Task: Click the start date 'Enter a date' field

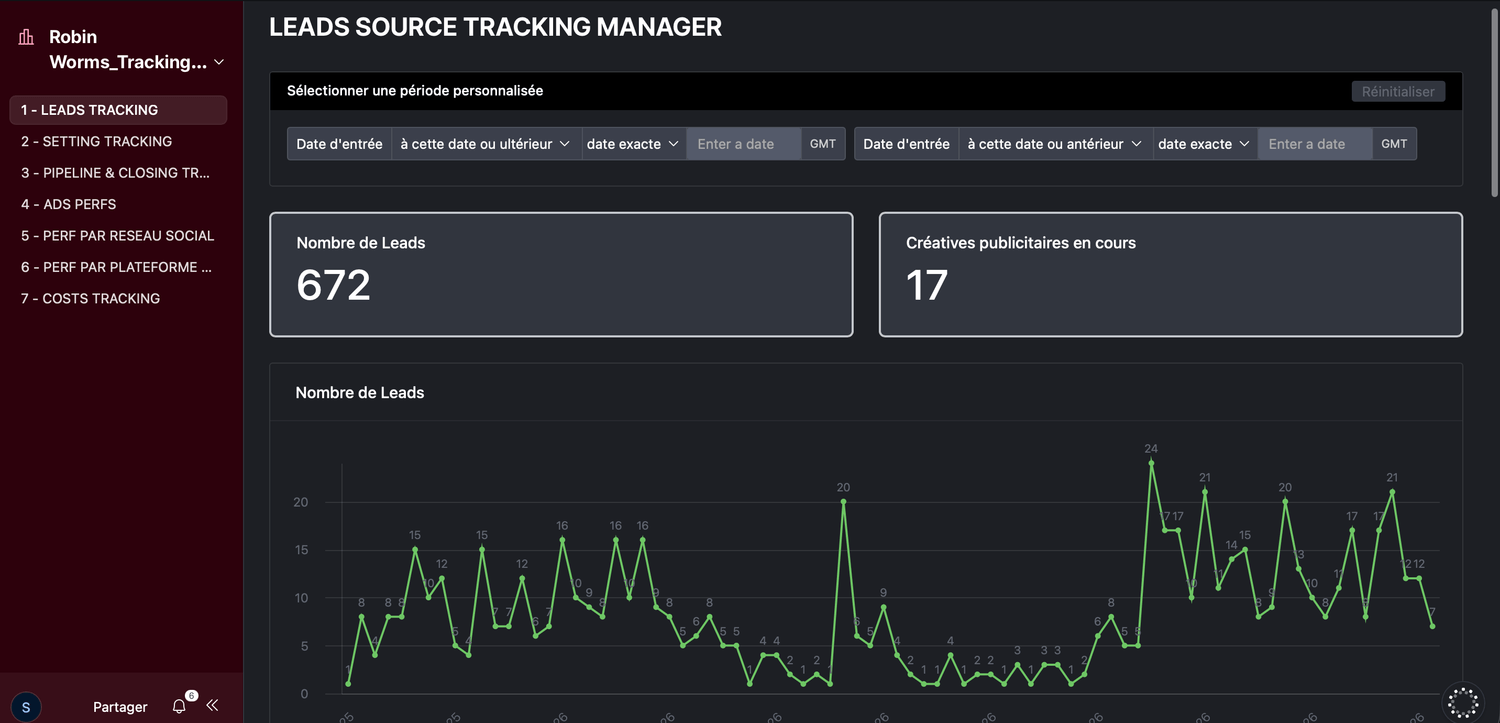Action: (x=743, y=144)
